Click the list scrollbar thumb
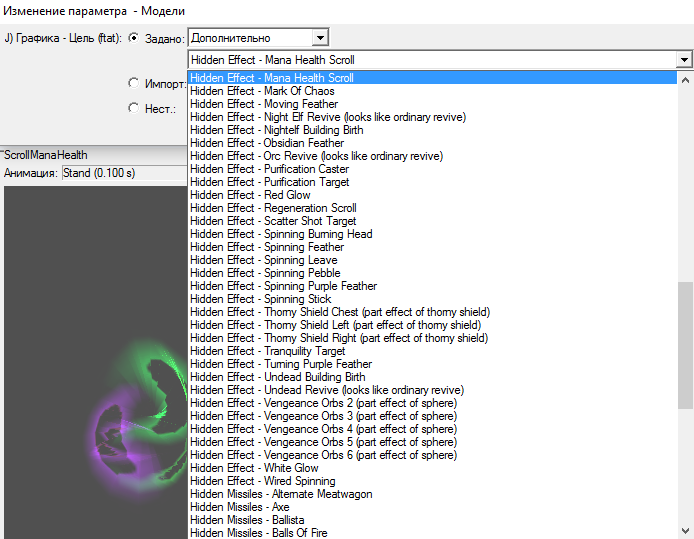This screenshot has width=694, height=539. click(x=685, y=345)
